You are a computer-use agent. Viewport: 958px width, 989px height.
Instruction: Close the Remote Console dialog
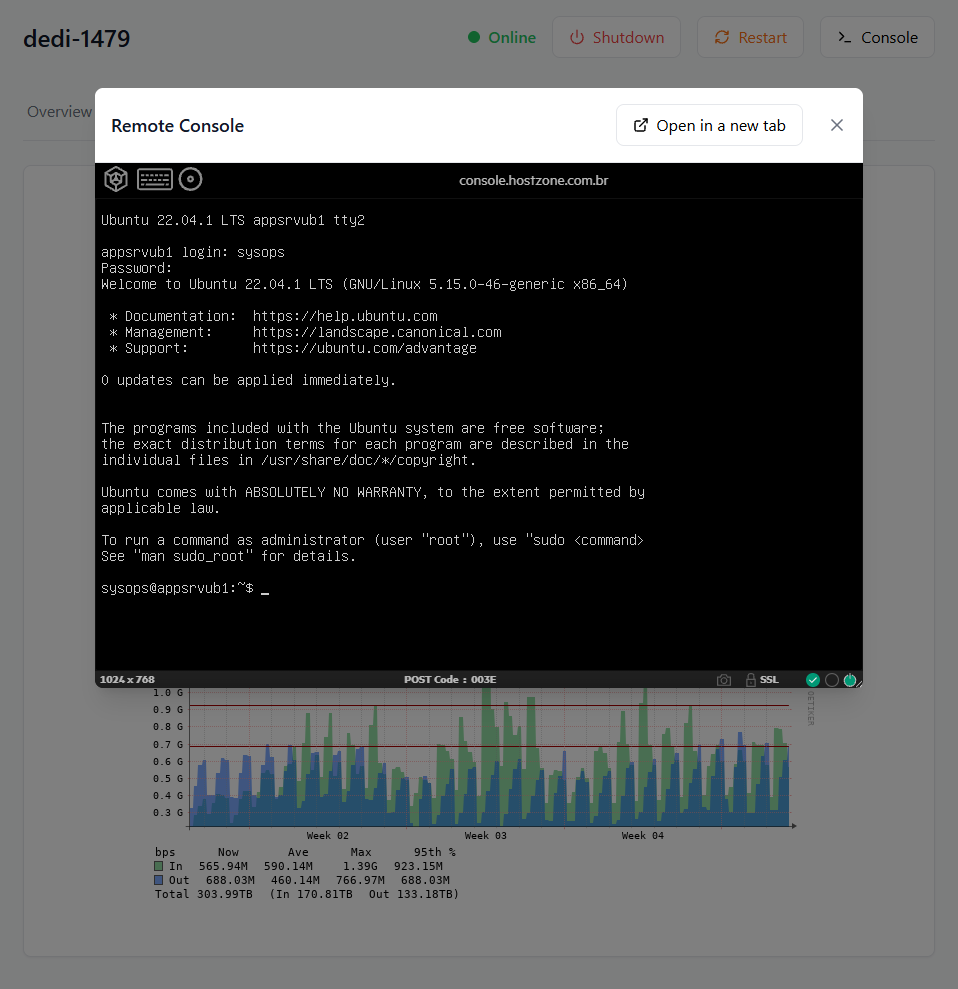tap(837, 125)
